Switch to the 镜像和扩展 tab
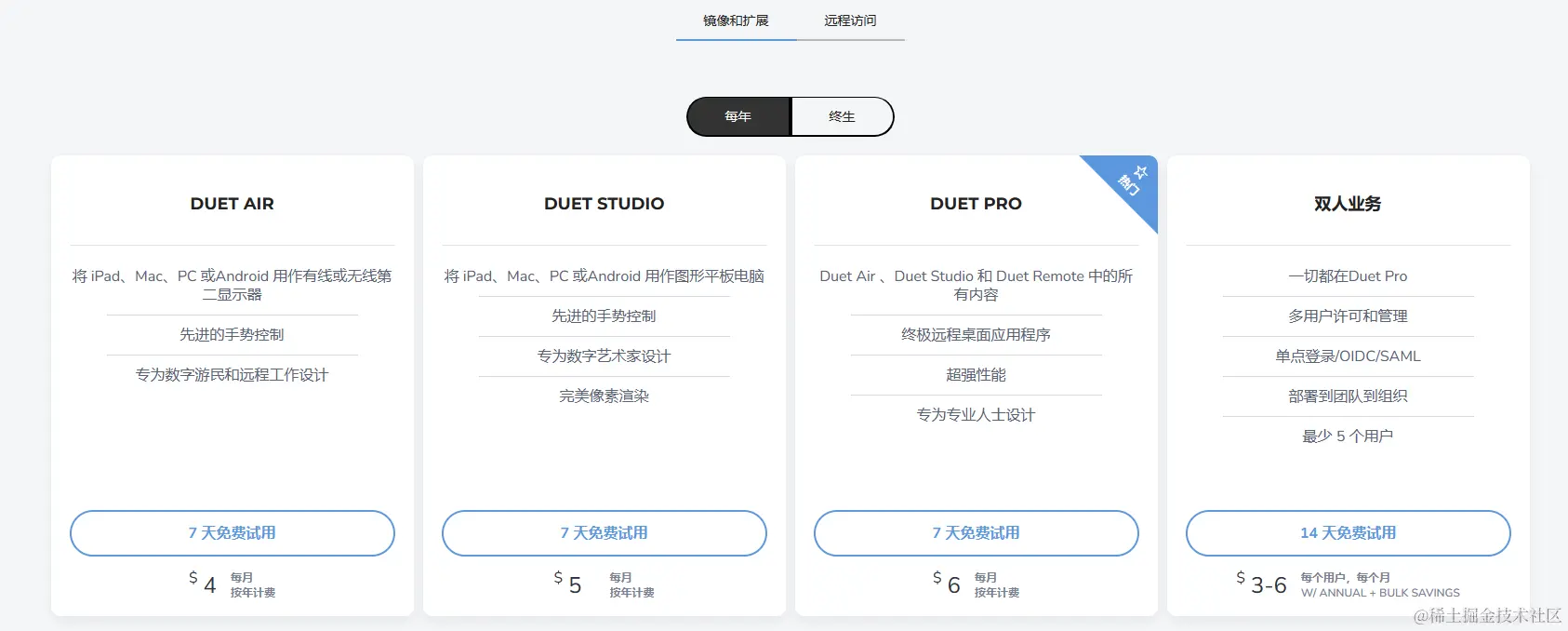1568x631 pixels. pyautogui.click(x=736, y=20)
